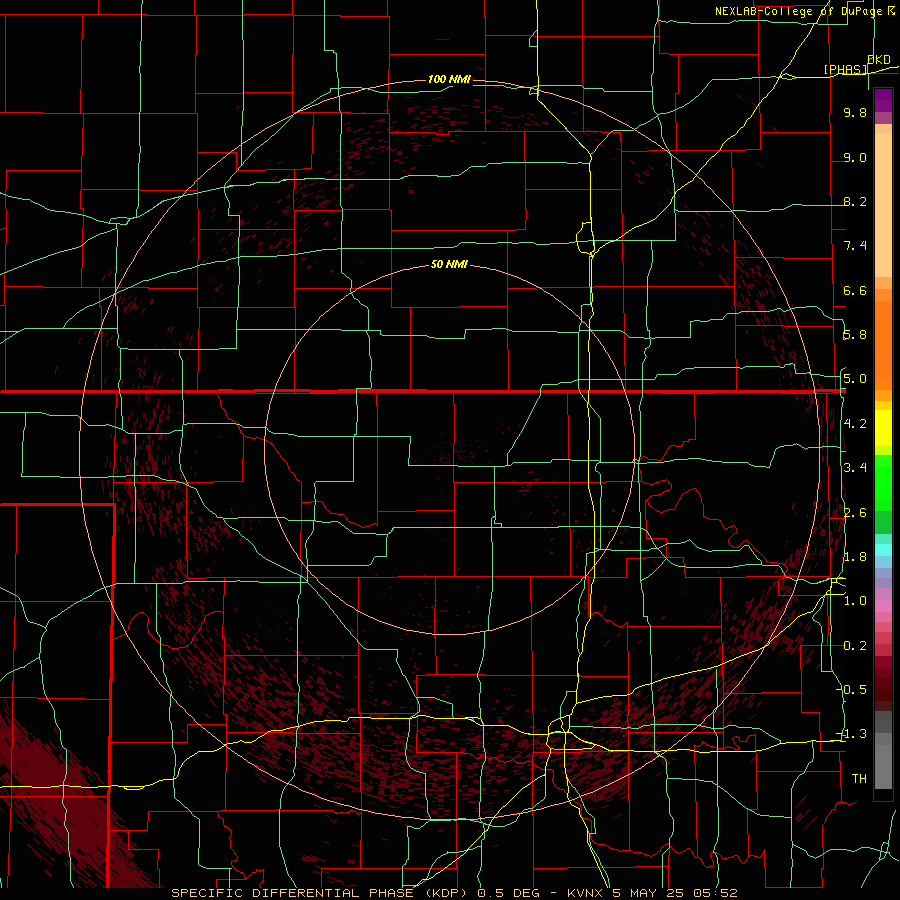Click the SPECIFIC DIFFERENTIAL PHASE (KDP) caption text

click(321, 893)
